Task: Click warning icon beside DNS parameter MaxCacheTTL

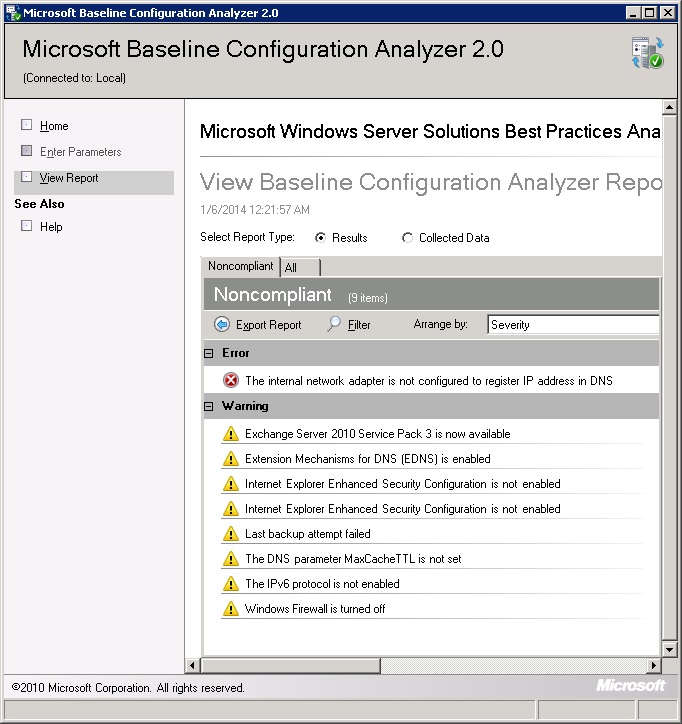Action: click(x=230, y=558)
